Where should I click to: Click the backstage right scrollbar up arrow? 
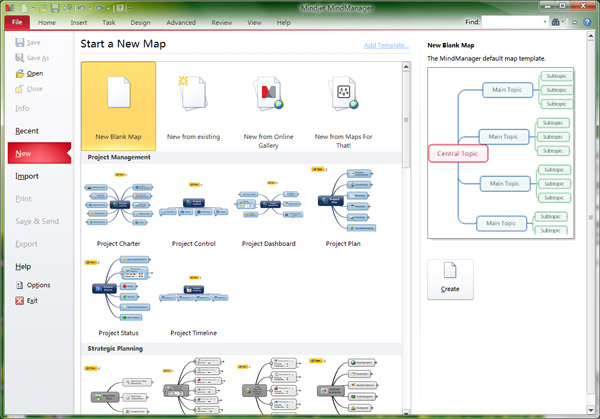590,36
